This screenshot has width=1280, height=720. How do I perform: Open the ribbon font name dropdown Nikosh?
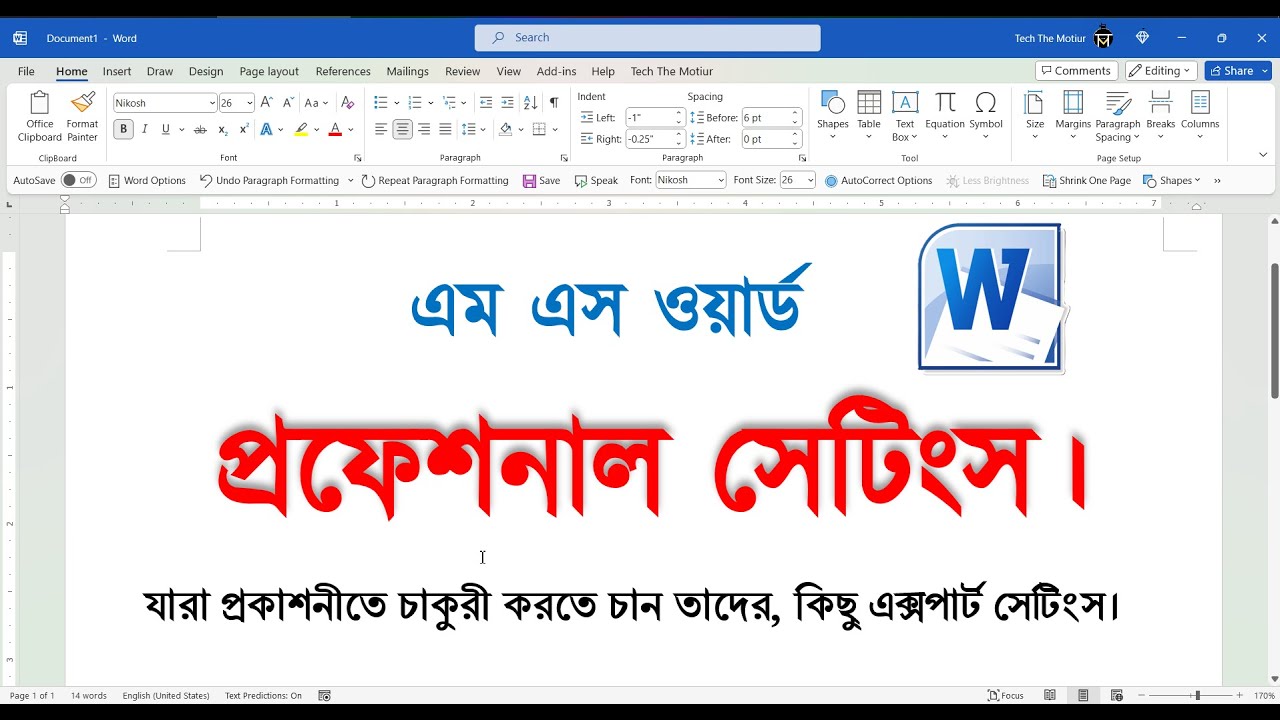pyautogui.click(x=212, y=103)
